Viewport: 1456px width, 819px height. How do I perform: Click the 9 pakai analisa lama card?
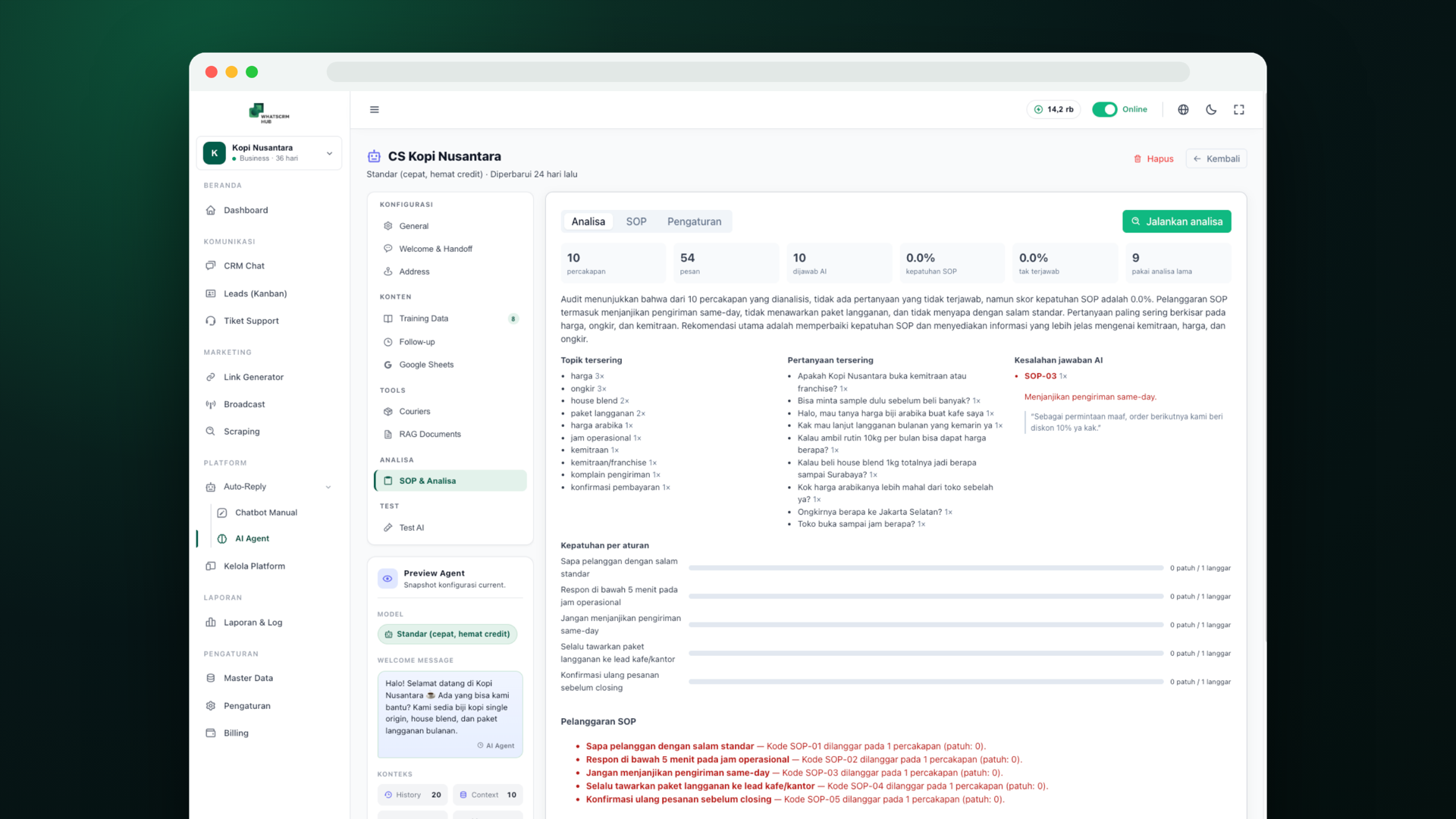[x=1178, y=263]
